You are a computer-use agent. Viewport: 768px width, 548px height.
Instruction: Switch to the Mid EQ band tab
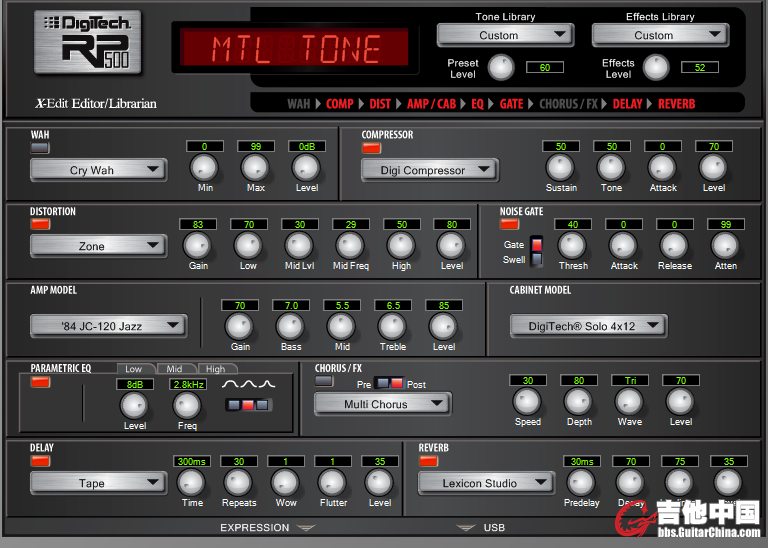click(174, 369)
